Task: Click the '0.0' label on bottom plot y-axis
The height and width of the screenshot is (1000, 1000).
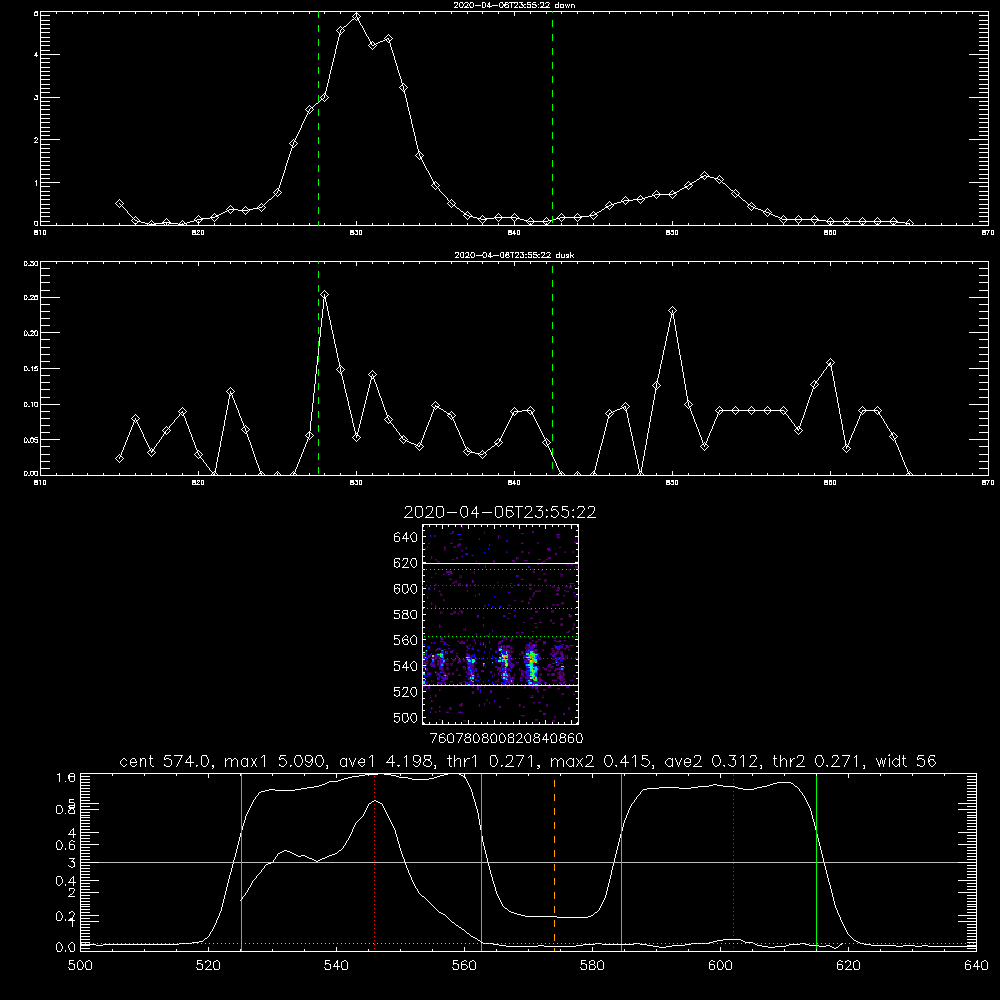Action: pyautogui.click(x=66, y=948)
